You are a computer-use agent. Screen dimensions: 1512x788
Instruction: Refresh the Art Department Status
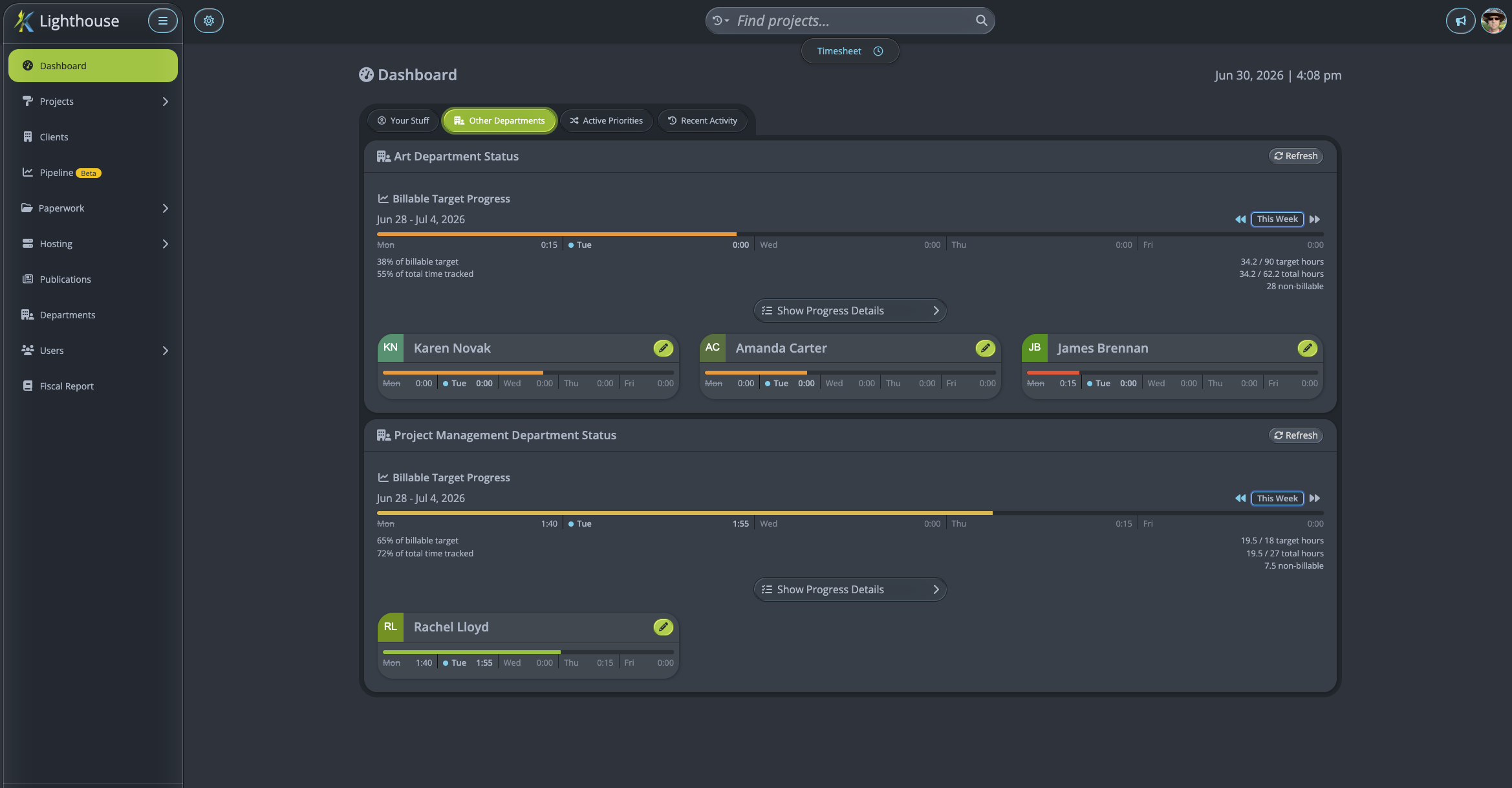[x=1296, y=156]
